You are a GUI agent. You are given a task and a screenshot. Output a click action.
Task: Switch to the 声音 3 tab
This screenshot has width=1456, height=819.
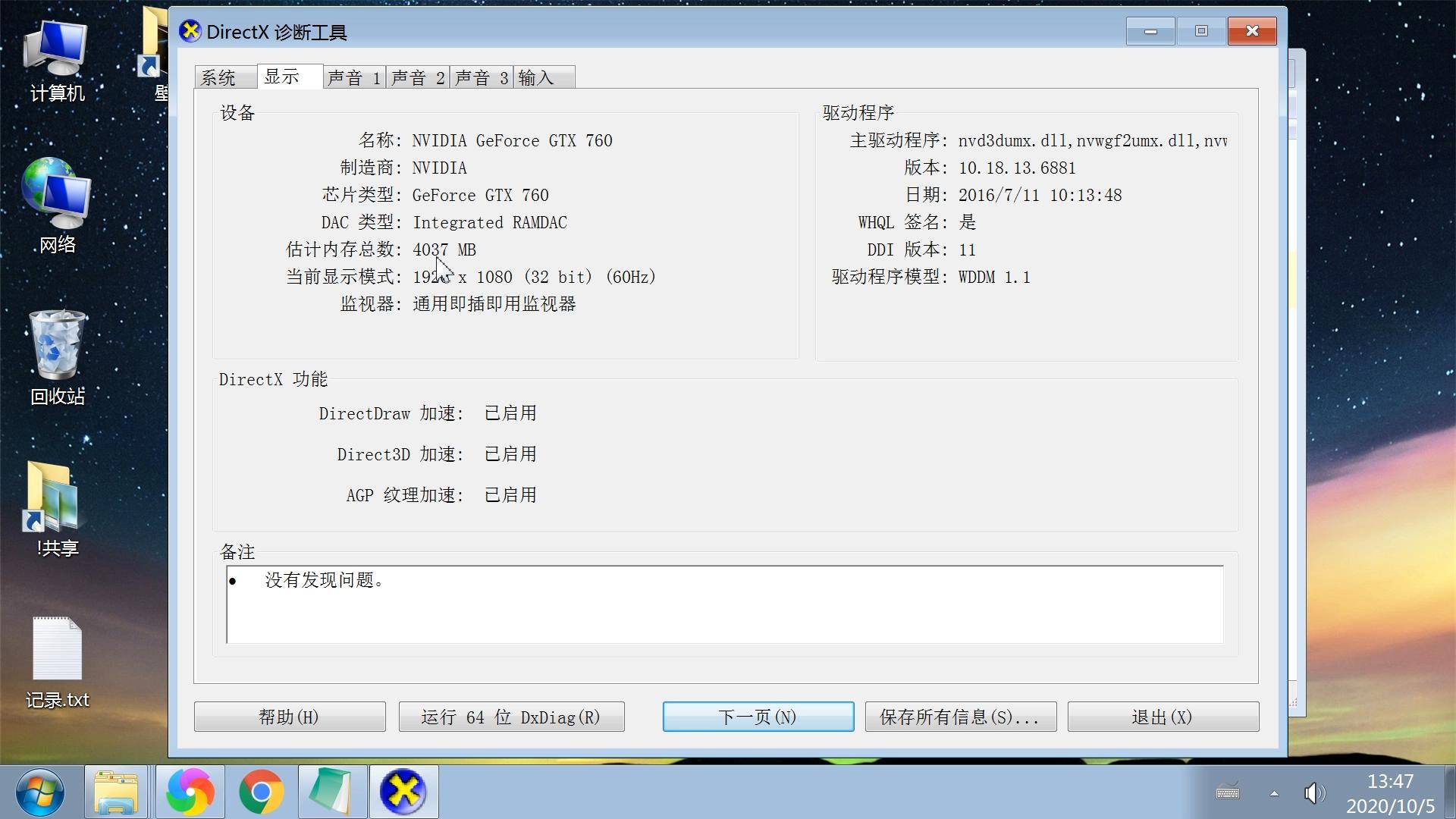click(482, 77)
